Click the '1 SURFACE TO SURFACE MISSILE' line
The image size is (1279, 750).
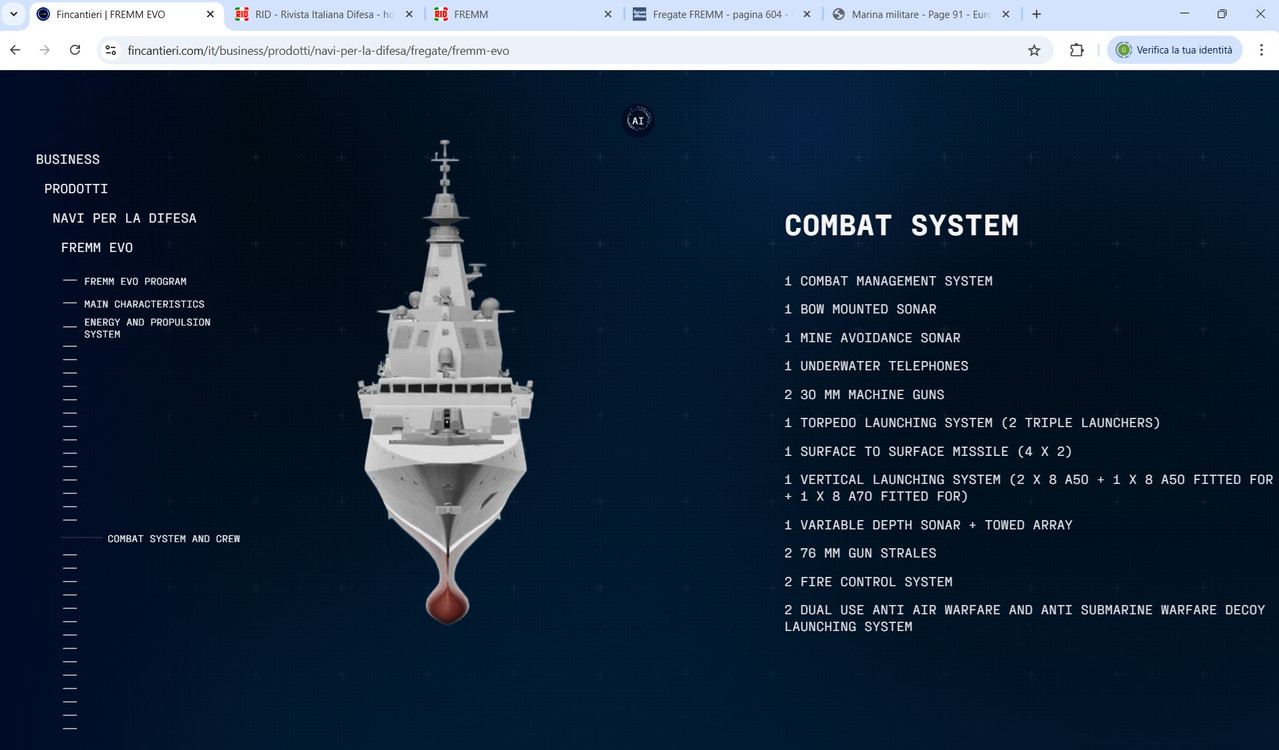tap(929, 452)
